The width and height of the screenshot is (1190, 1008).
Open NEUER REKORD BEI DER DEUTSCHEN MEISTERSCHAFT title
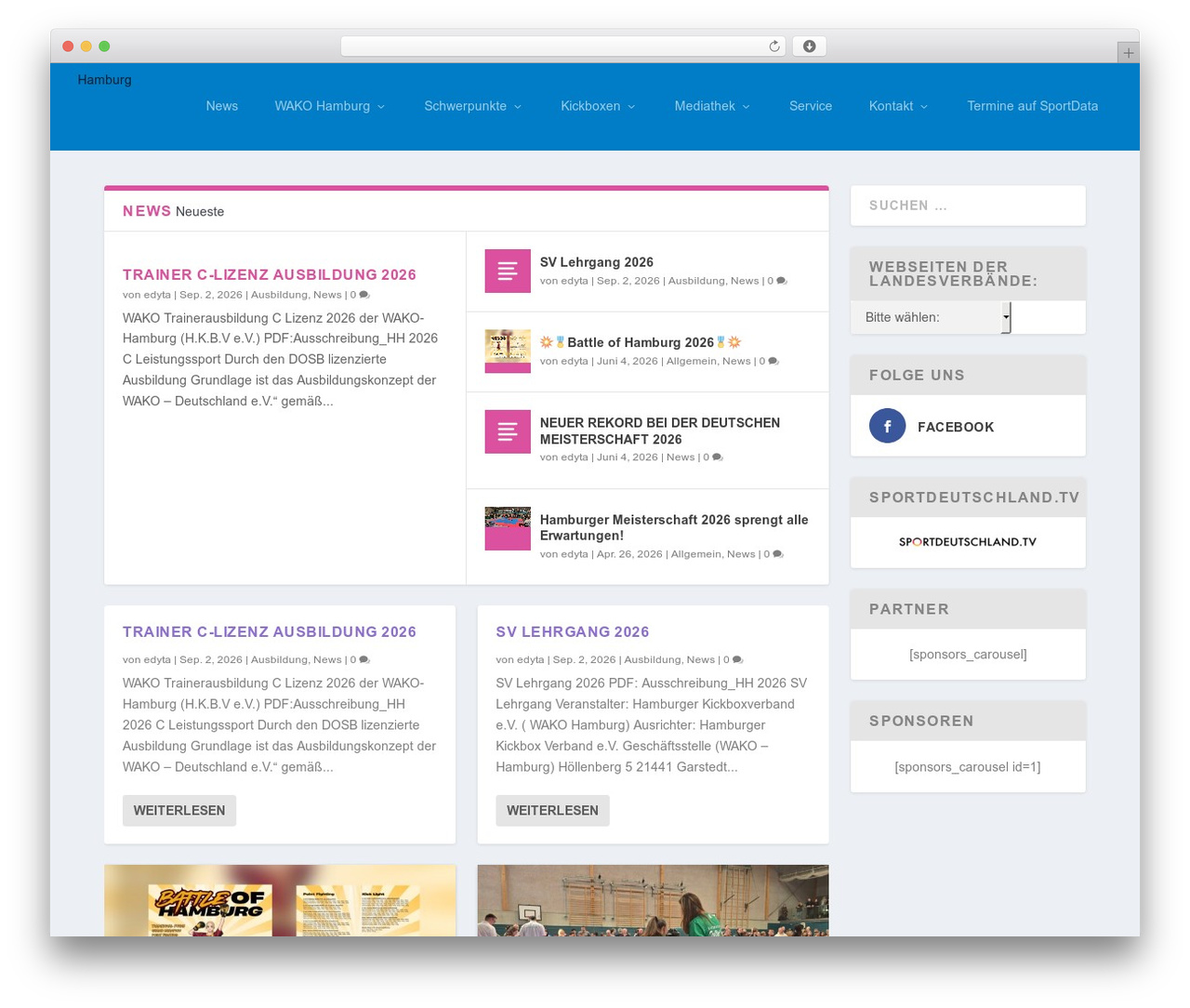pos(660,431)
